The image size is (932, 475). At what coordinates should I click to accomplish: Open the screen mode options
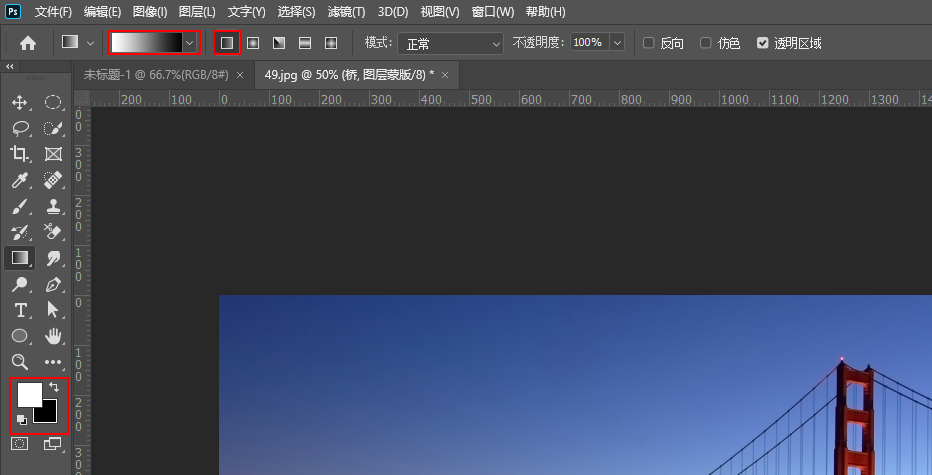coord(53,443)
